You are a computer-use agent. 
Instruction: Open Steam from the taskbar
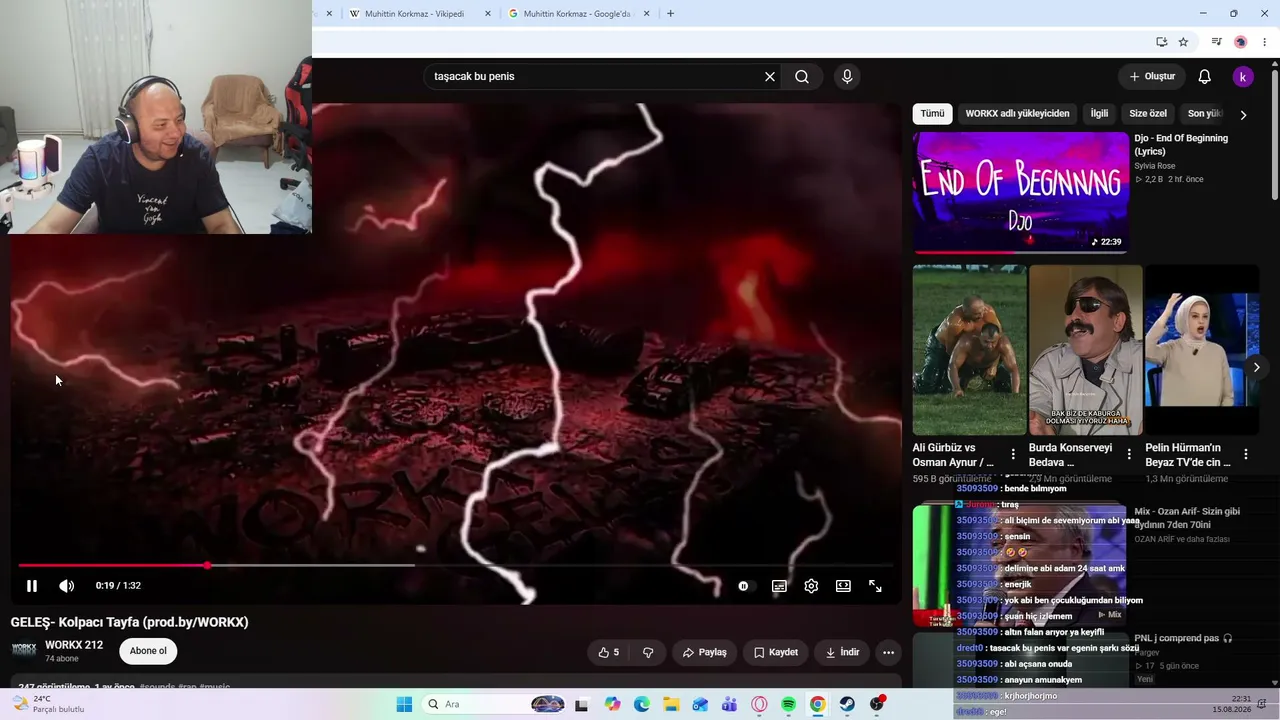[x=847, y=704]
